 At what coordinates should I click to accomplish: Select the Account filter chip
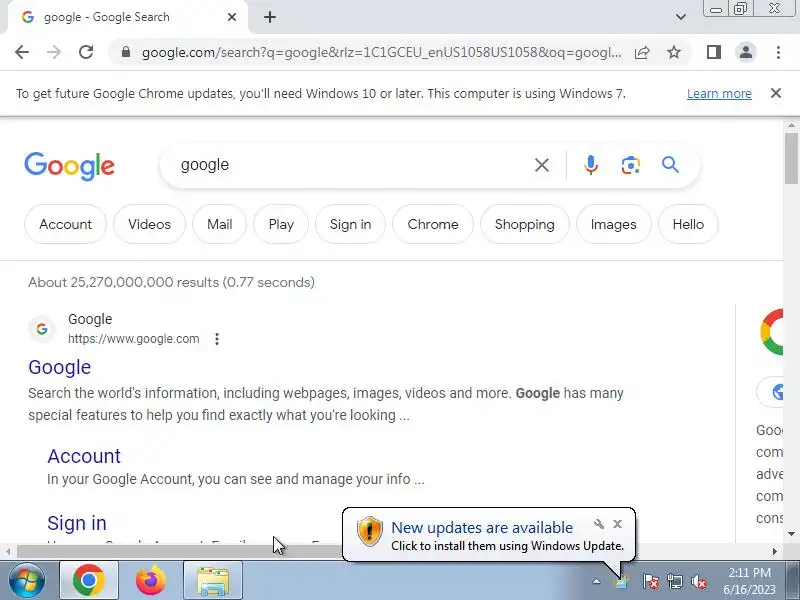coord(65,224)
